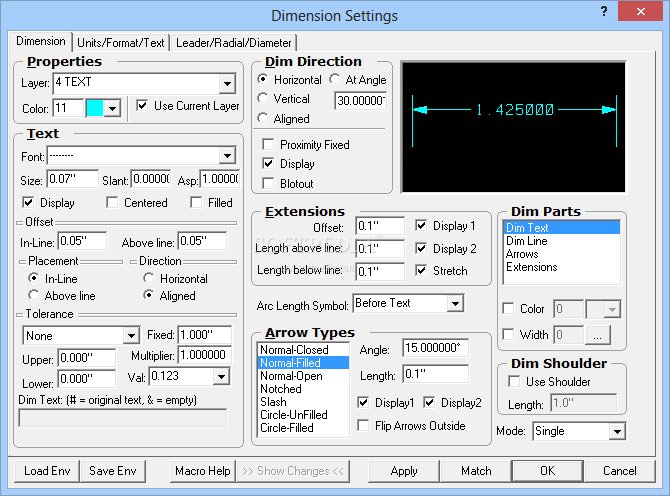Viewport: 670px width, 496px height.
Task: Click the dimension preview image
Action: tap(514, 127)
